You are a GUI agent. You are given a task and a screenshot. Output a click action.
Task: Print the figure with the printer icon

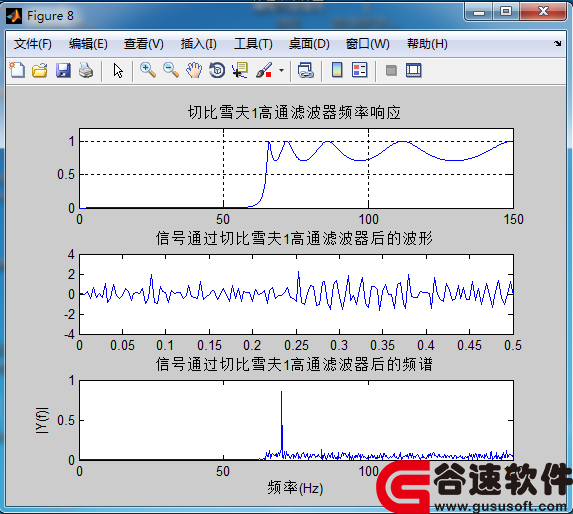coord(86,70)
